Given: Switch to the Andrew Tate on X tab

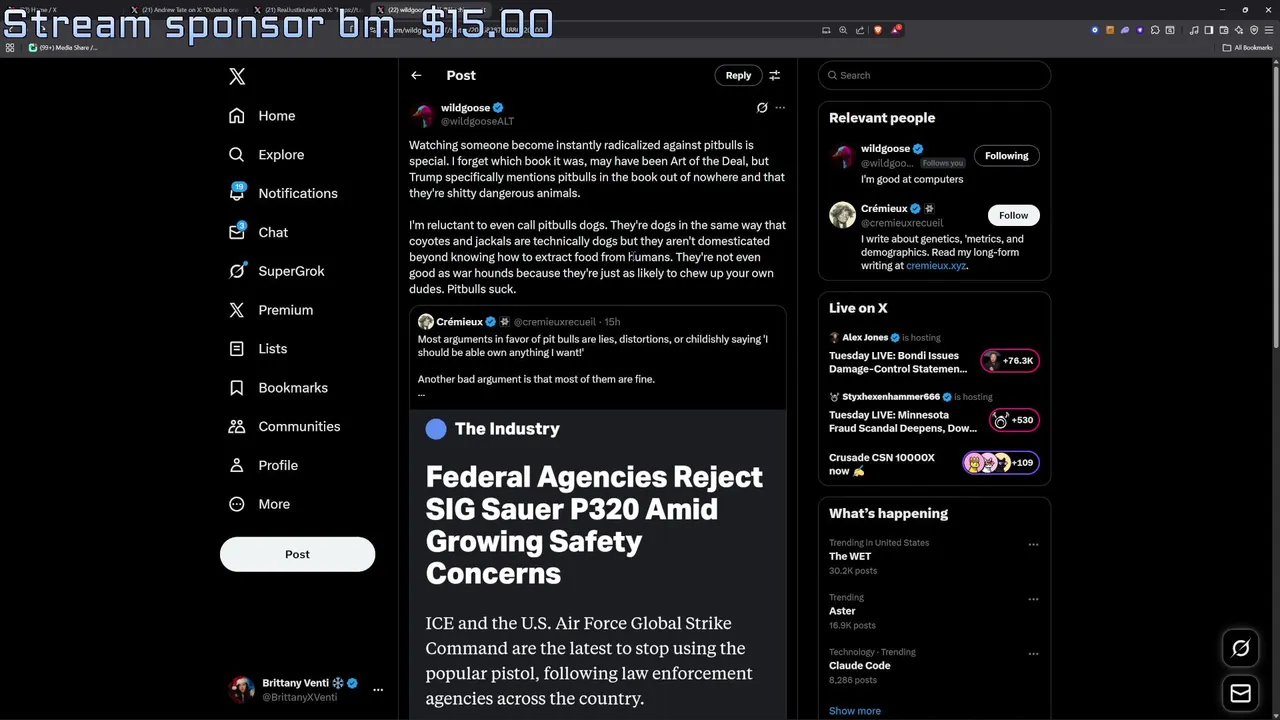Looking at the screenshot, I should (x=185, y=10).
